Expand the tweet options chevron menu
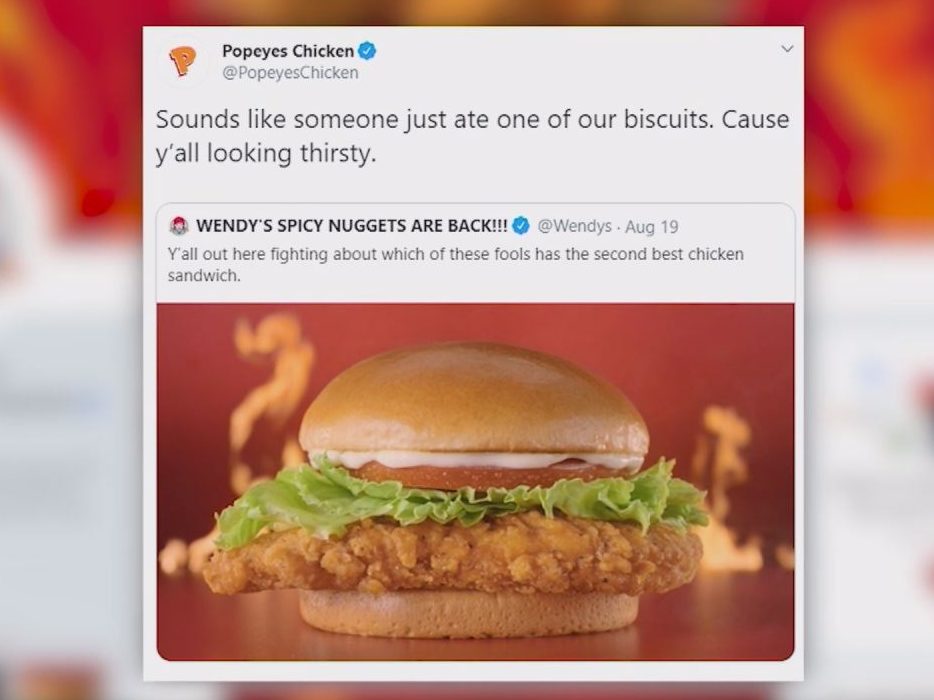This screenshot has height=700, width=934. (787, 49)
